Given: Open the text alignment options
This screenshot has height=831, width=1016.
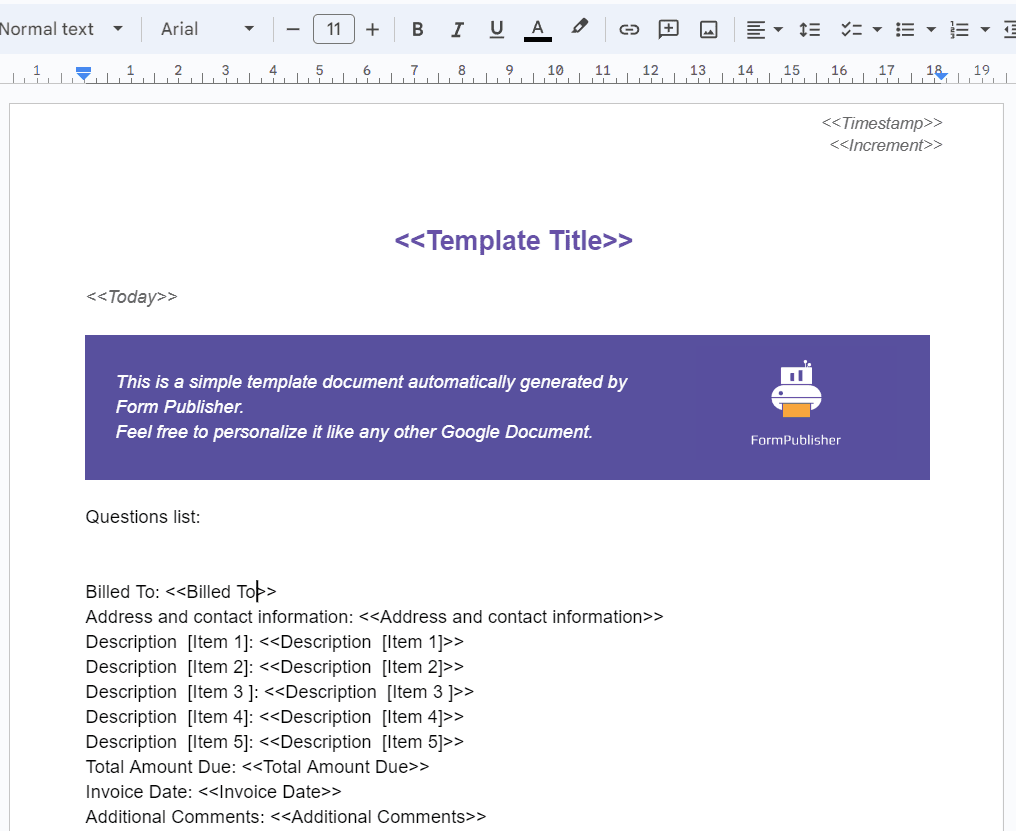Looking at the screenshot, I should click(756, 29).
